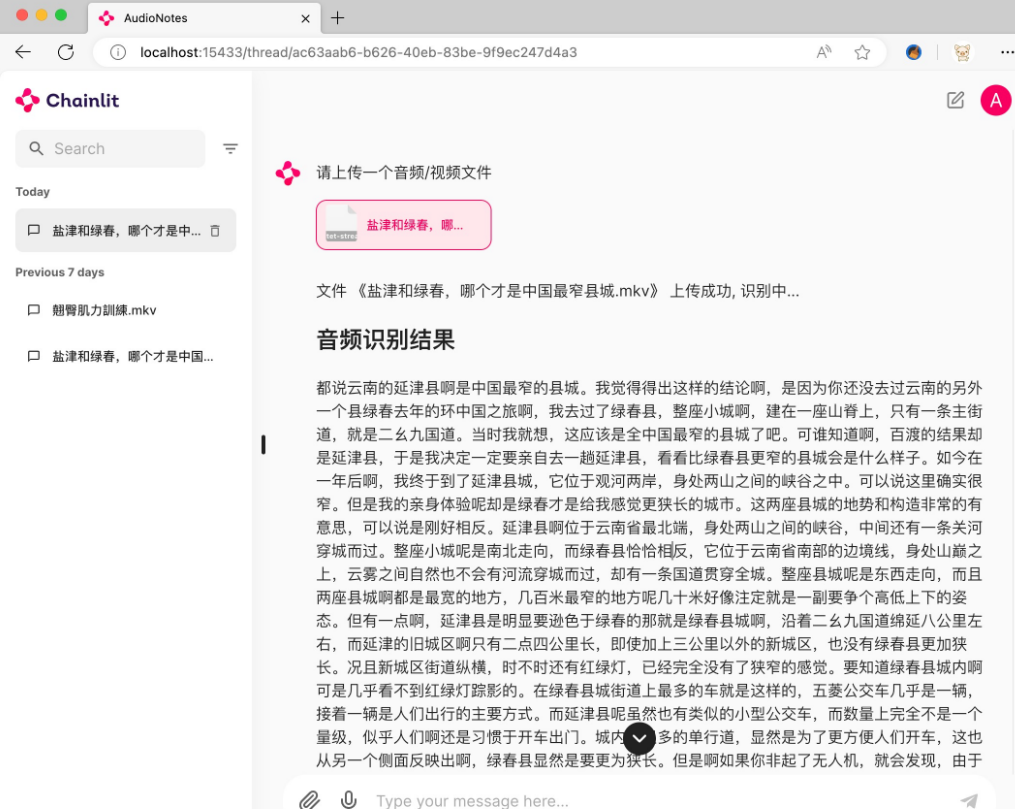Delete the selected thread via trash icon
The height and width of the screenshot is (809, 1015).
pos(215,231)
